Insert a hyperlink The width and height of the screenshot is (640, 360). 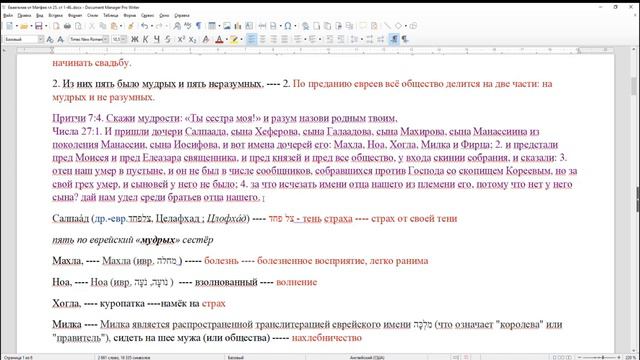[x=305, y=26]
